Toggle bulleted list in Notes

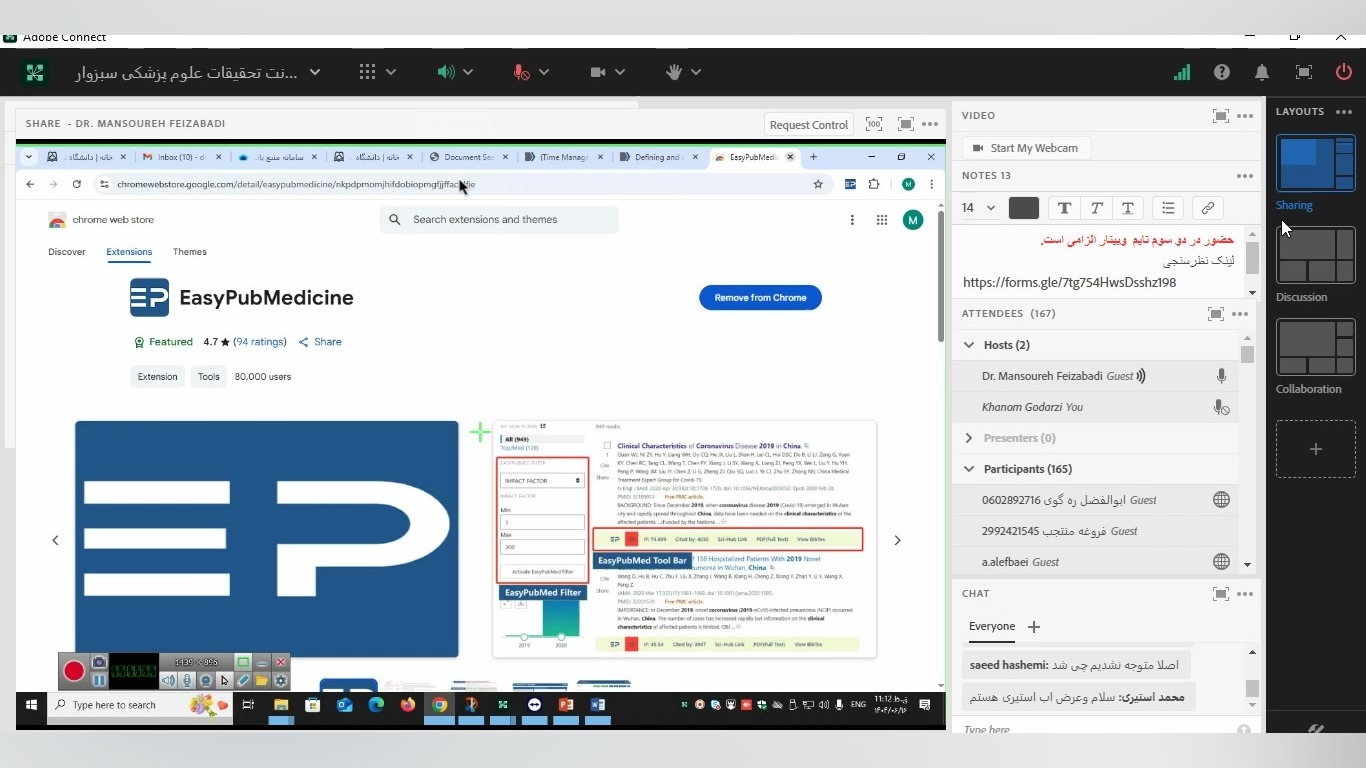tap(1168, 208)
